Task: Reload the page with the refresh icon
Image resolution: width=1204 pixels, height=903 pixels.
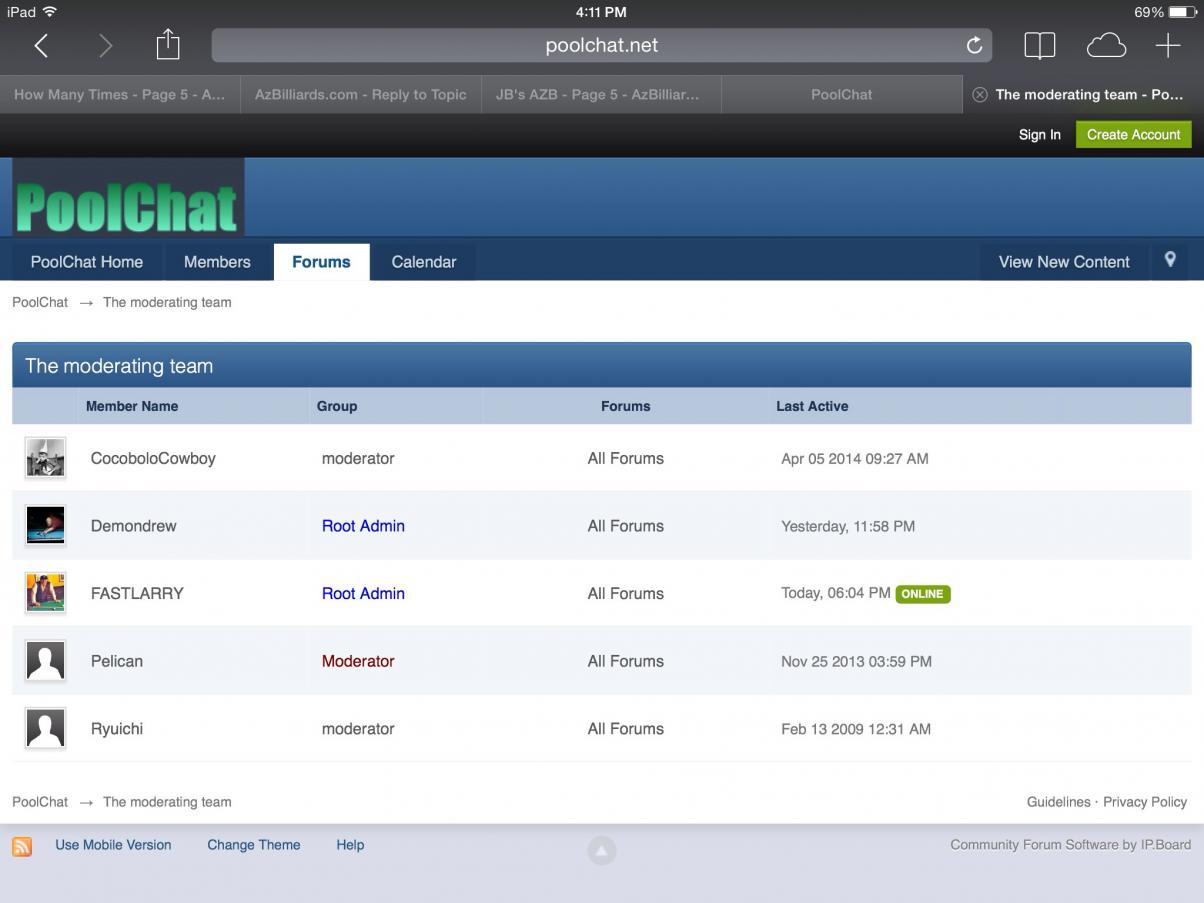Action: point(974,45)
